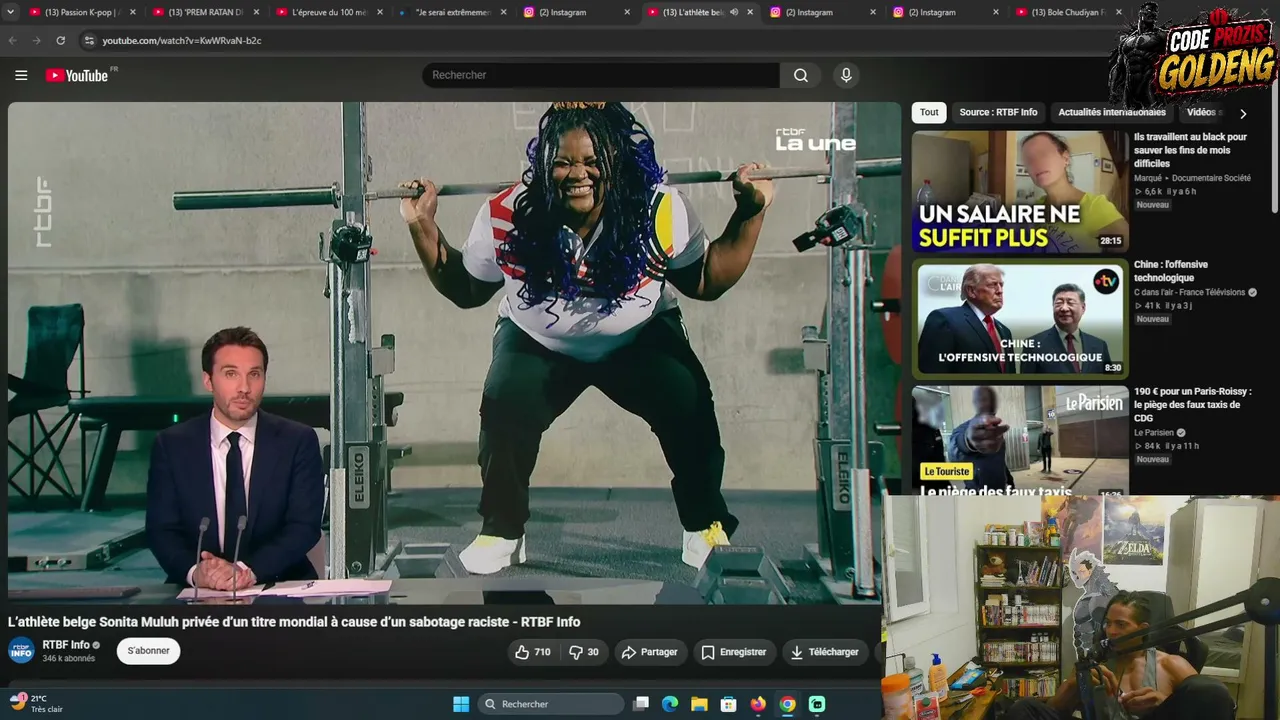Image resolution: width=1280 pixels, height=720 pixels.
Task: Open the RTBF Info channel avatar
Action: (x=21, y=651)
